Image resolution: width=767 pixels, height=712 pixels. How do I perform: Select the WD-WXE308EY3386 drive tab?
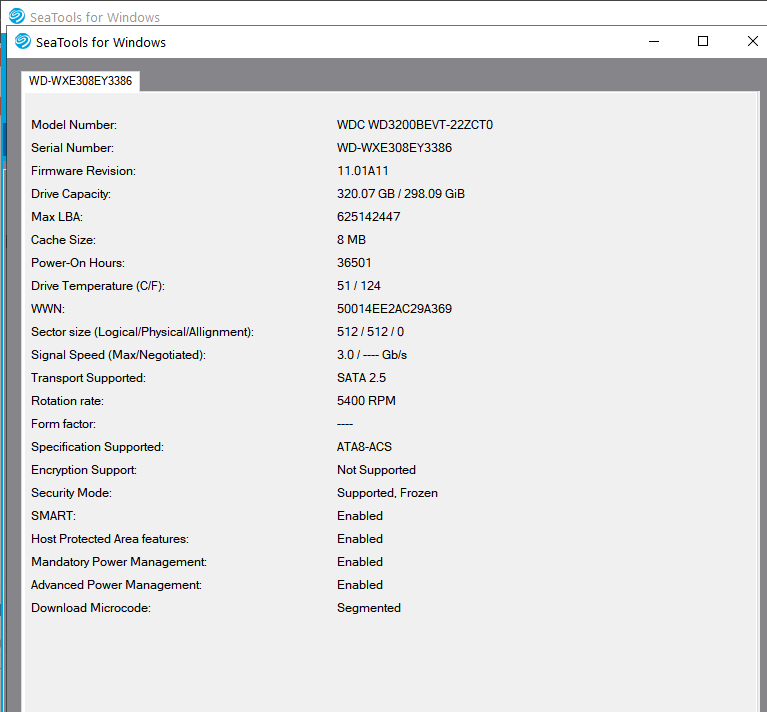pos(80,81)
